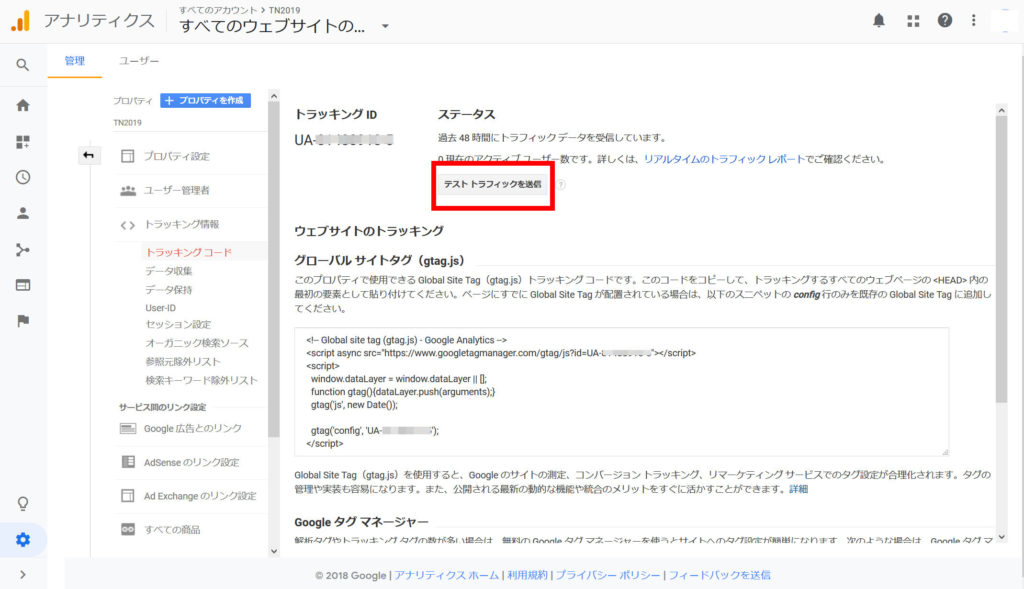The image size is (1024, 589).
Task: Select User-ID item
Action: [x=161, y=308]
